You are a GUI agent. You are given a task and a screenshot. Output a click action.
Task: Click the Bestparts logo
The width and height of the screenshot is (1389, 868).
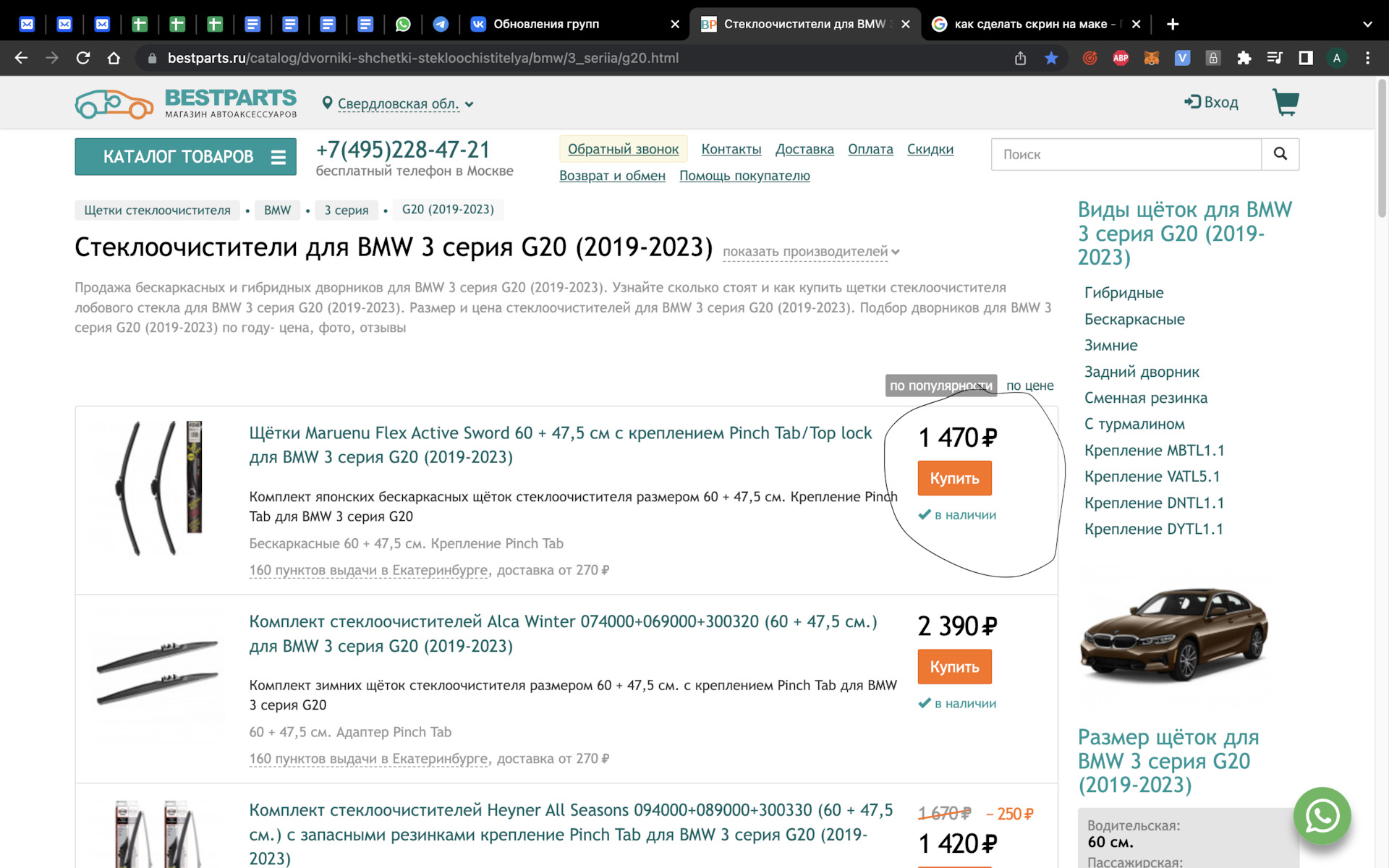[186, 103]
